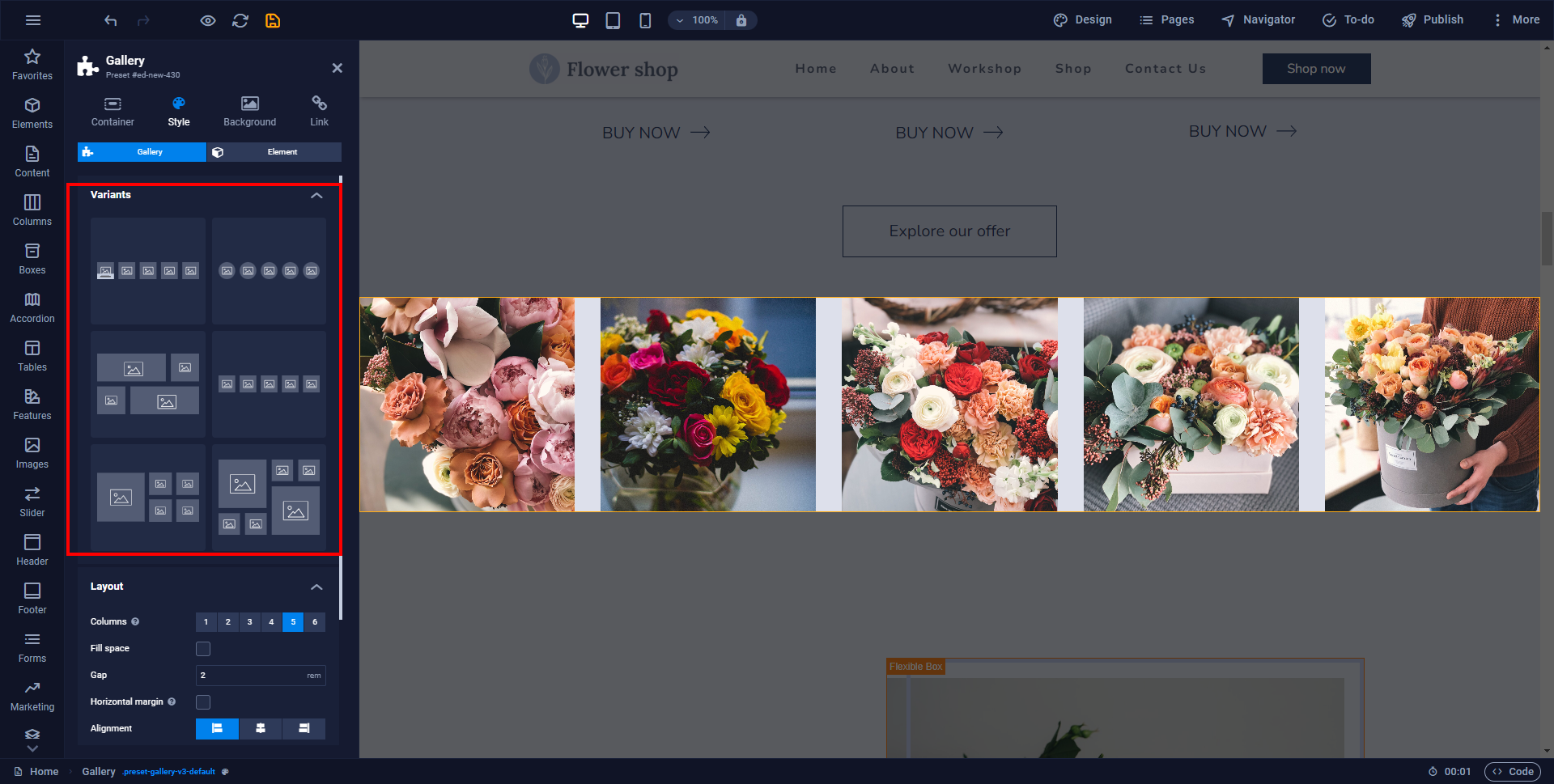Open Accordion in the sidebar

(x=32, y=307)
